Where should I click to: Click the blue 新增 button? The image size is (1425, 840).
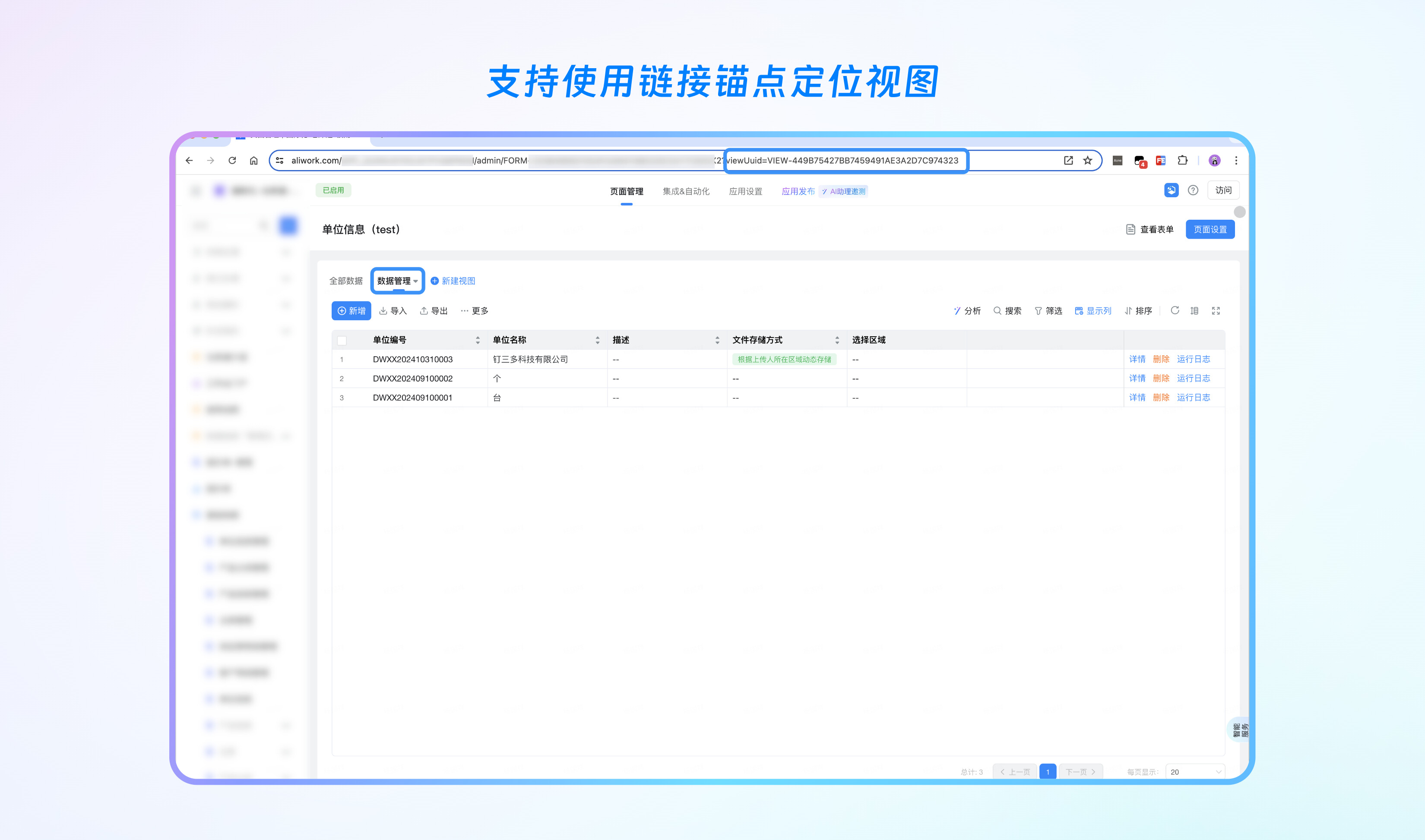coord(351,311)
